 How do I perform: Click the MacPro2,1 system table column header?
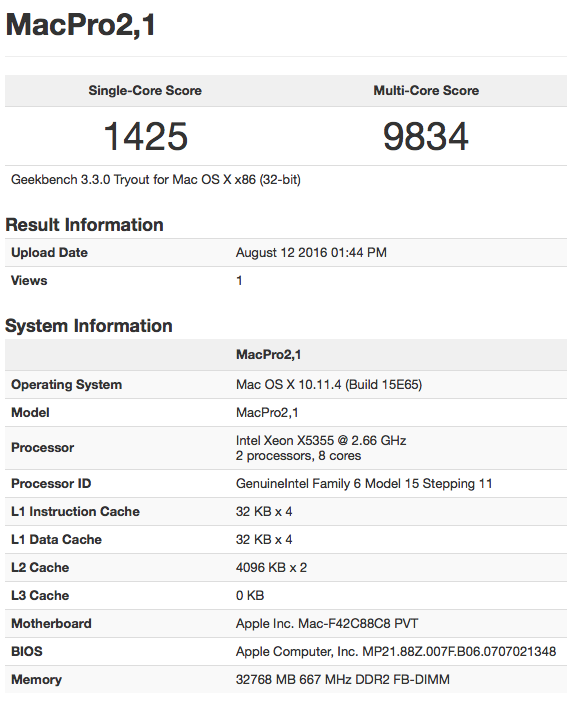[x=268, y=355]
